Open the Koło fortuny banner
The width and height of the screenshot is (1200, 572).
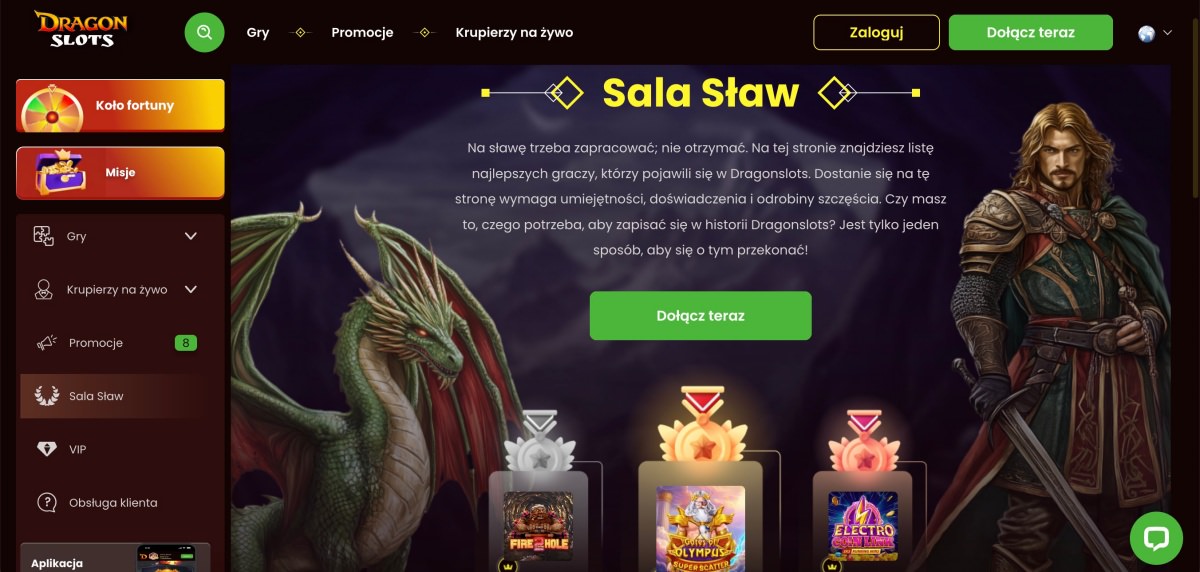click(x=120, y=106)
